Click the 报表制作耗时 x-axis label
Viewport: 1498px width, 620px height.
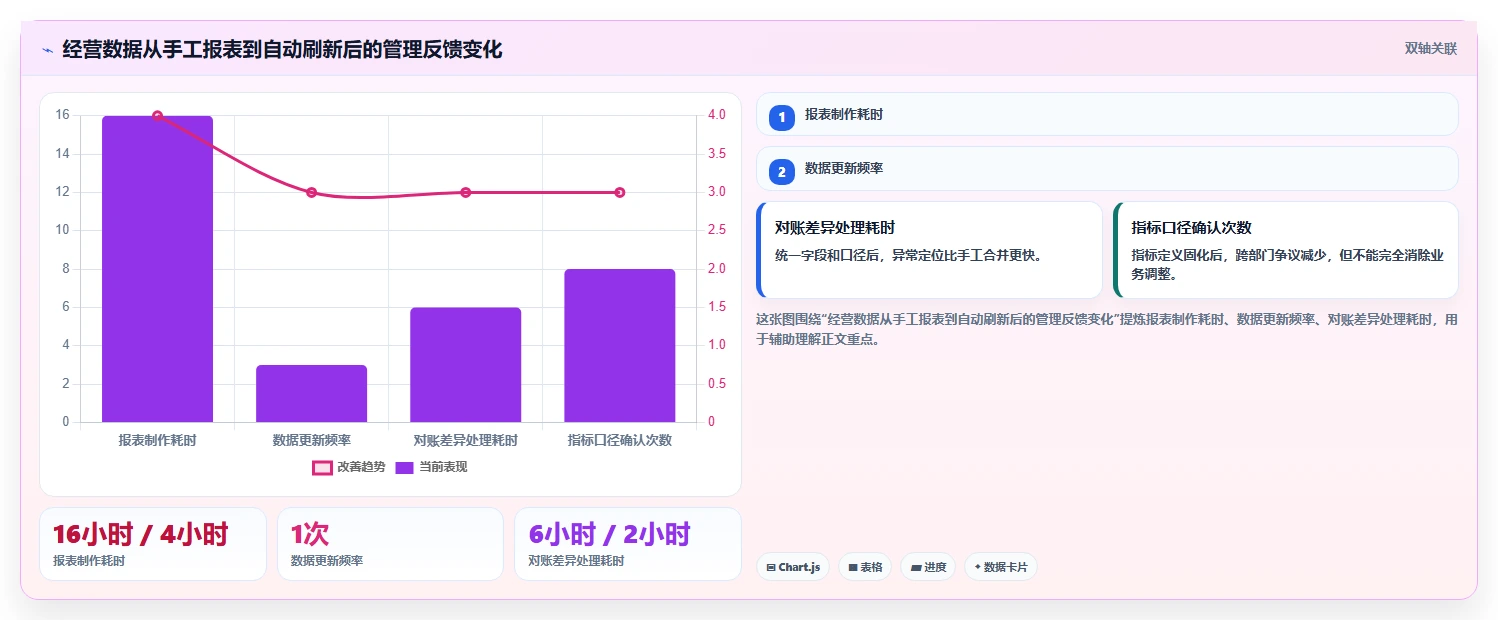point(157,440)
